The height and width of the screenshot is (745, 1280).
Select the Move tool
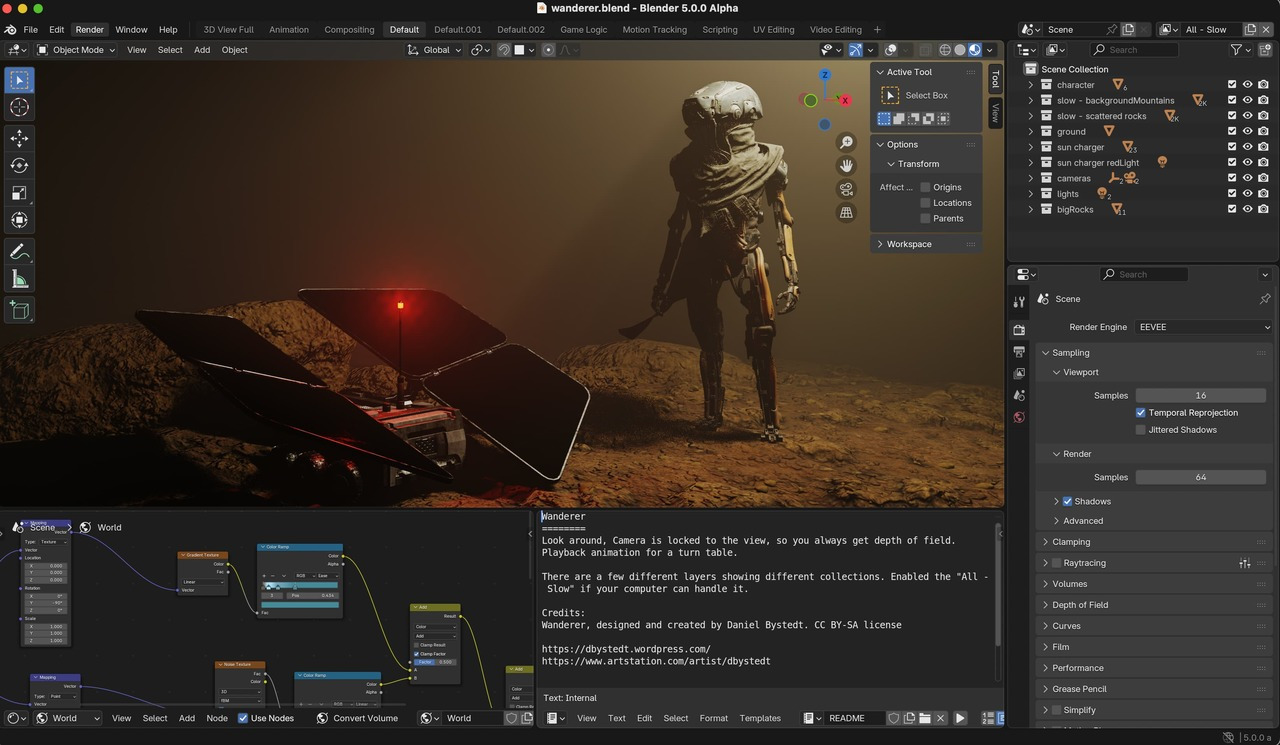point(19,138)
